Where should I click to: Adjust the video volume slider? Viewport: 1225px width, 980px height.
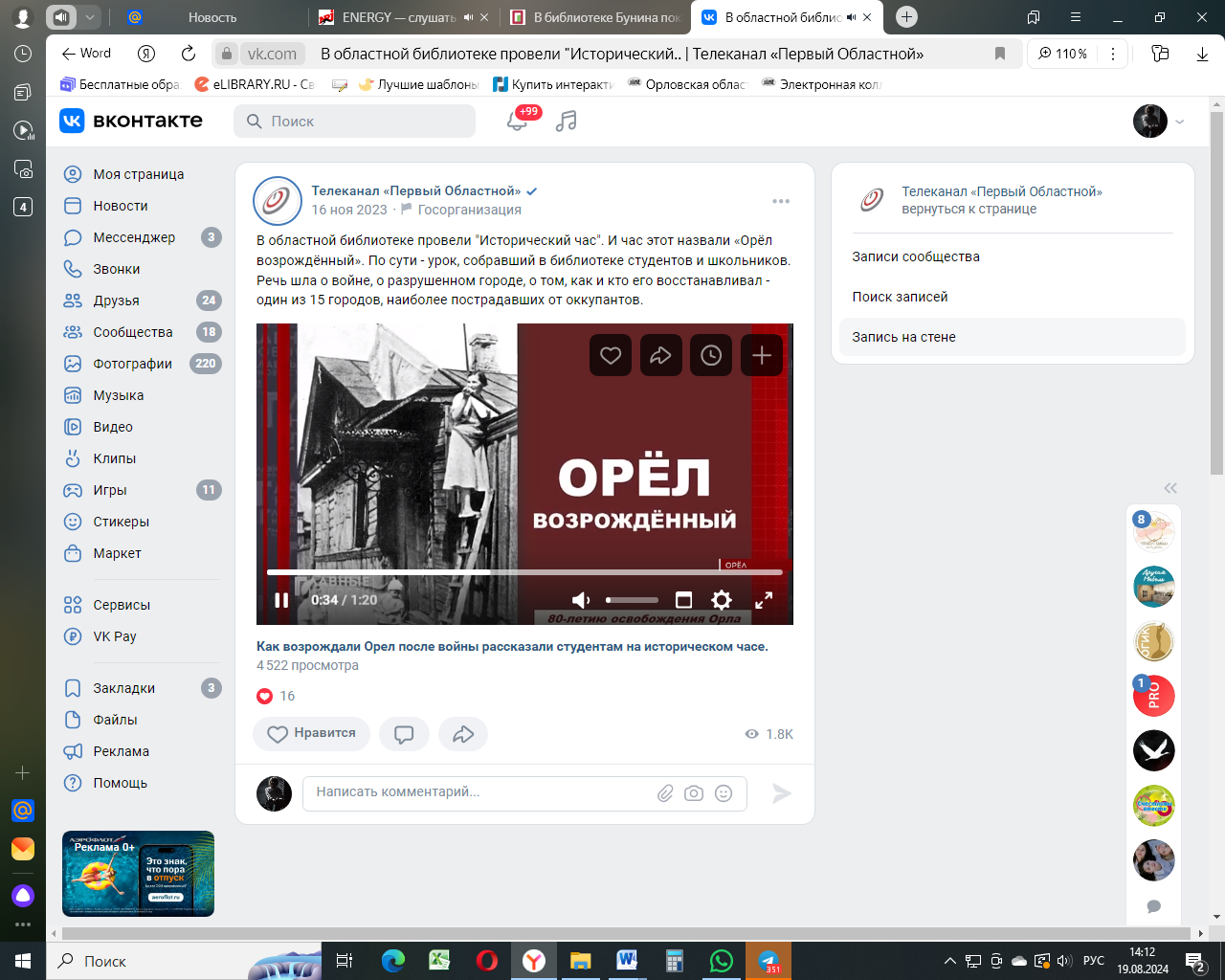coord(632,600)
